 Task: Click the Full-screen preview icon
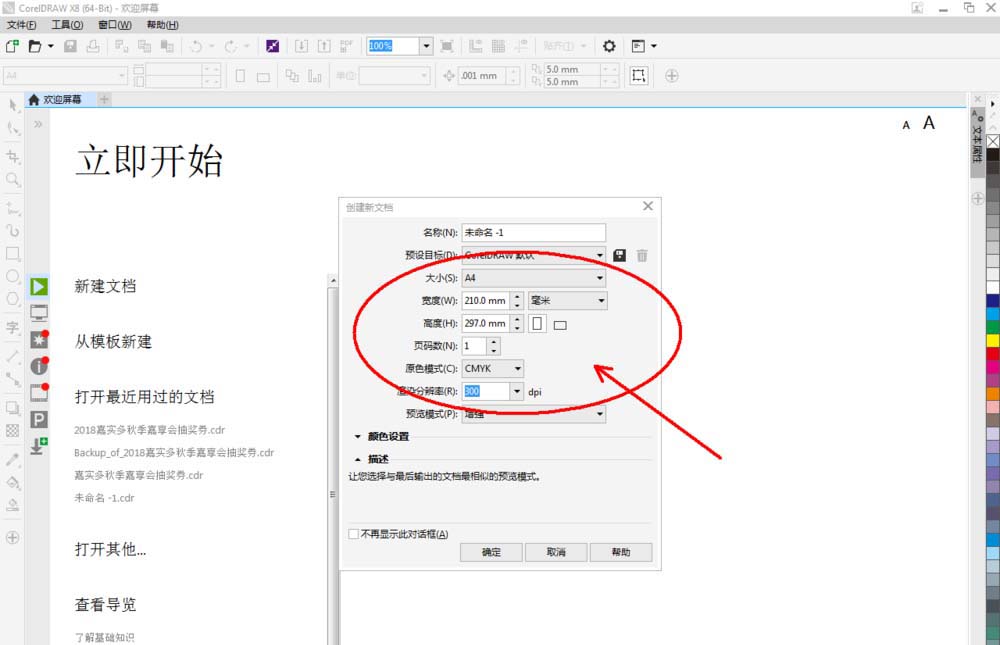447,46
